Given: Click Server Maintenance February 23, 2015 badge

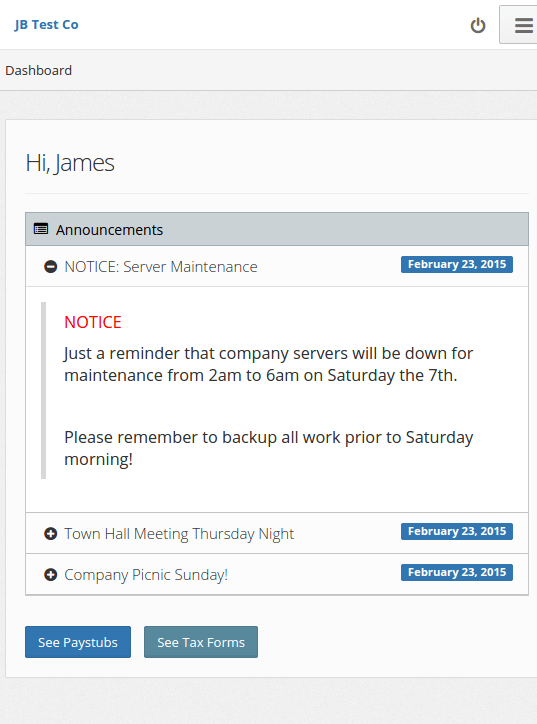Looking at the screenshot, I should 457,265.
